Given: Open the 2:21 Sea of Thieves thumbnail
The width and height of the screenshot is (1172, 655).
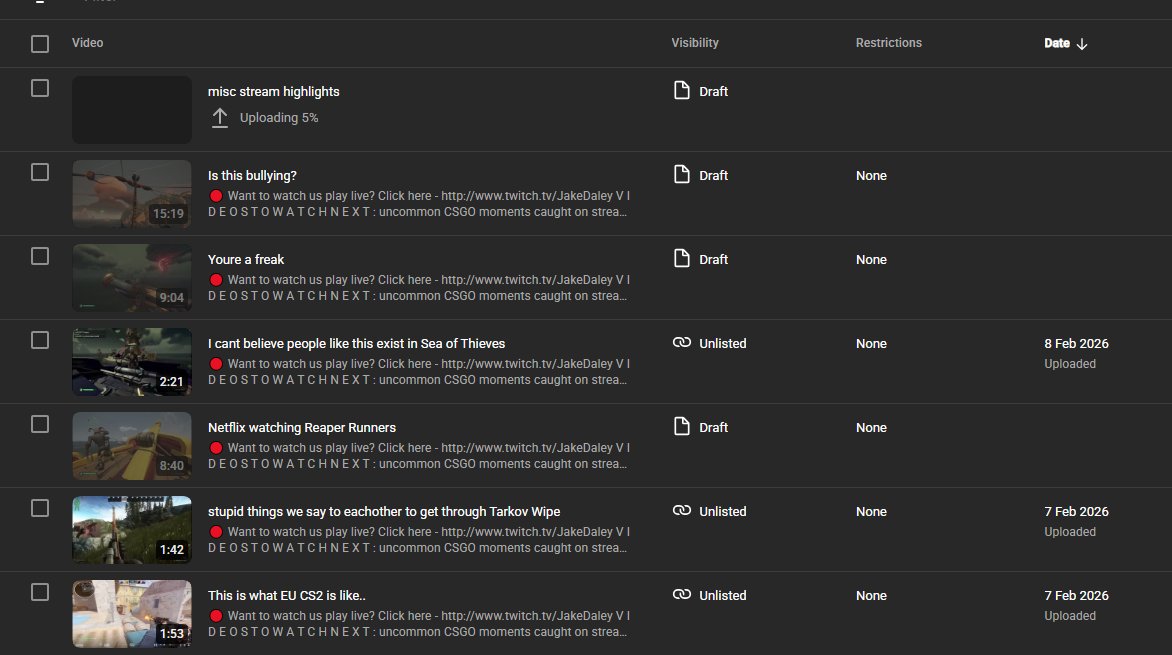Looking at the screenshot, I should [132, 362].
